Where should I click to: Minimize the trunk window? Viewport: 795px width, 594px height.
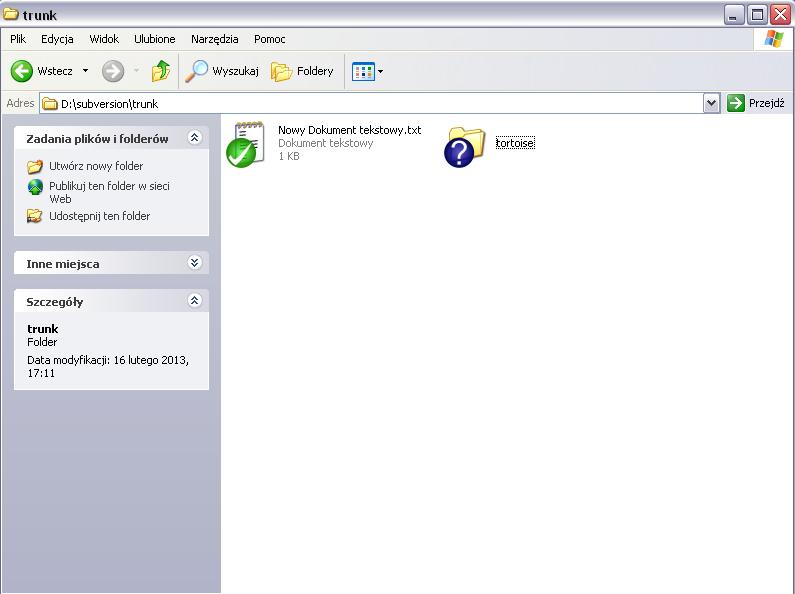(x=733, y=15)
